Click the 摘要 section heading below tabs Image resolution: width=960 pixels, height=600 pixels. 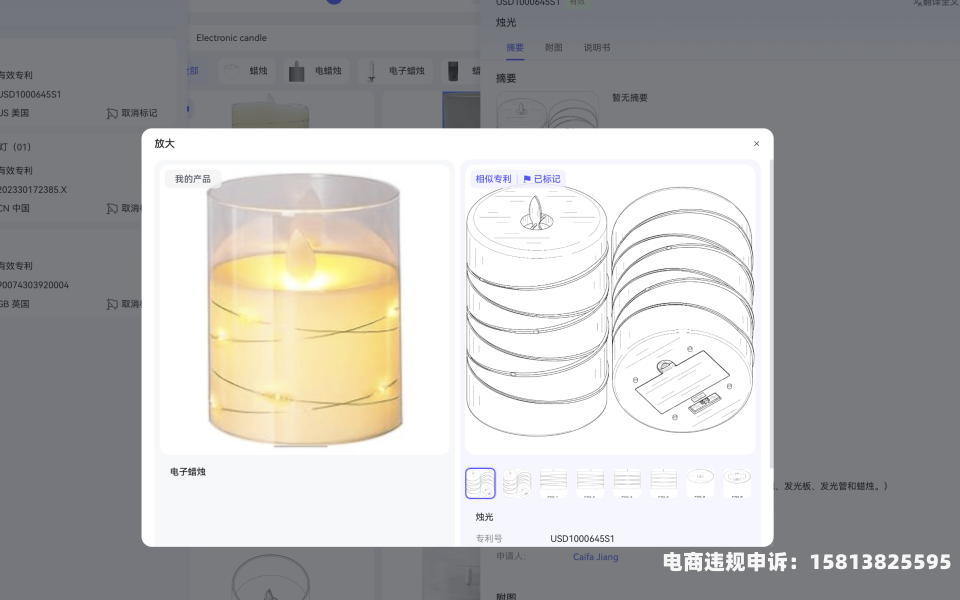click(x=506, y=78)
